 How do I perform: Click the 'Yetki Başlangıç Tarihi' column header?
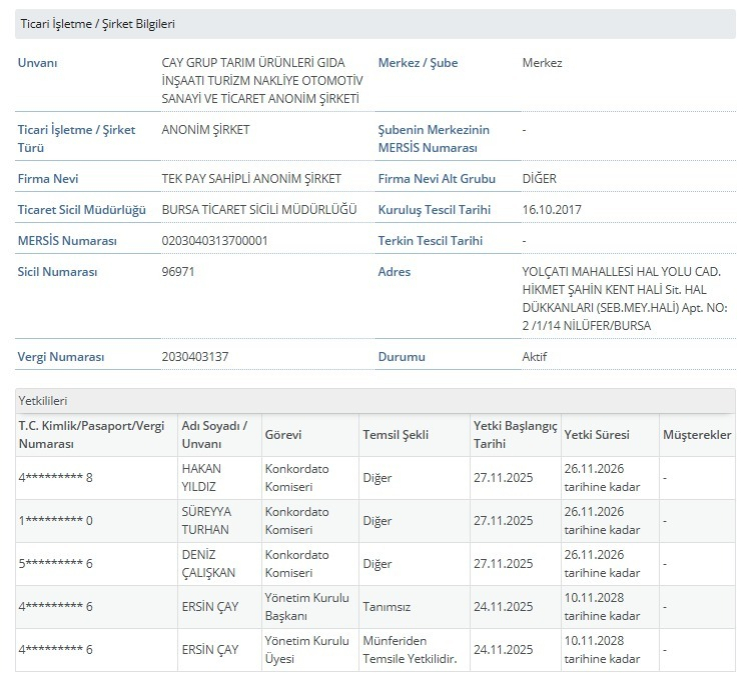(x=514, y=435)
